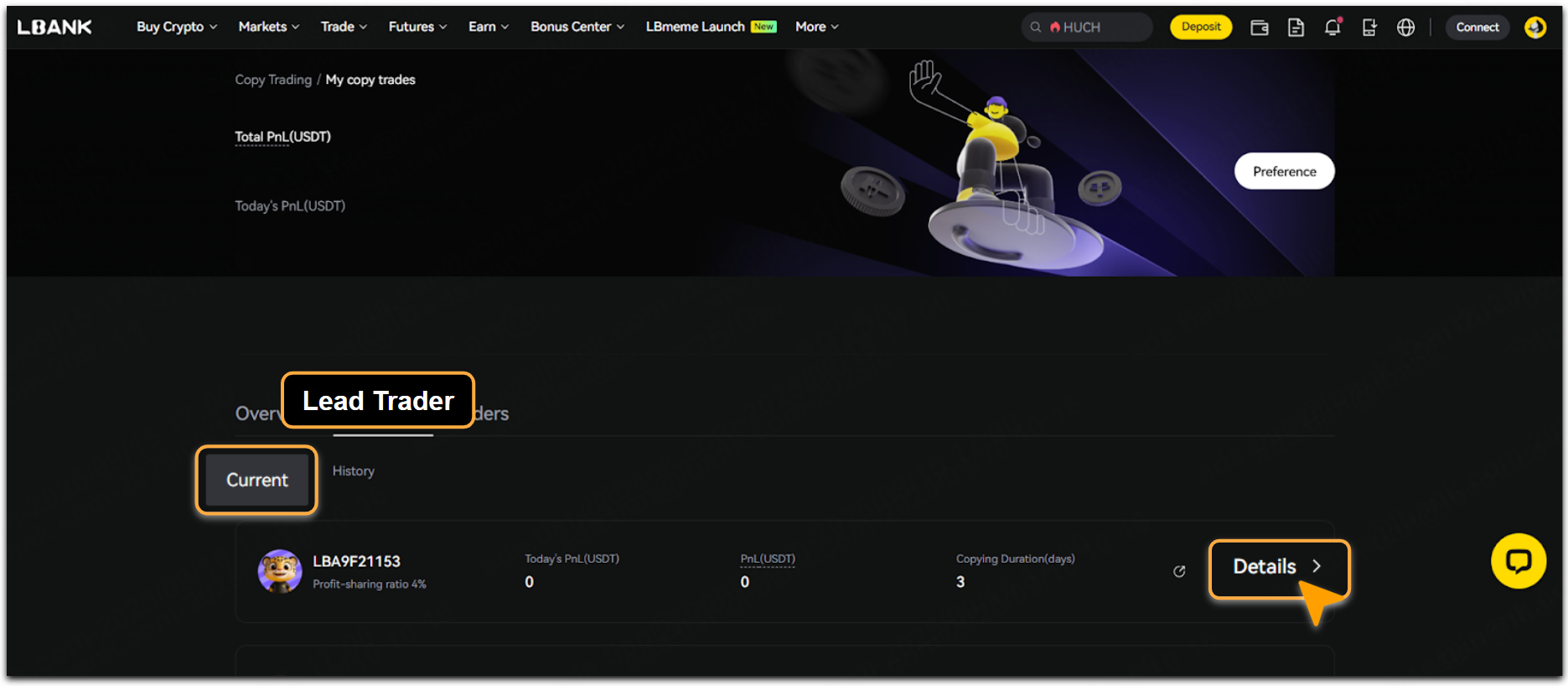The image size is (1568, 686).
Task: Click the HUCH search field
Action: 1089,28
